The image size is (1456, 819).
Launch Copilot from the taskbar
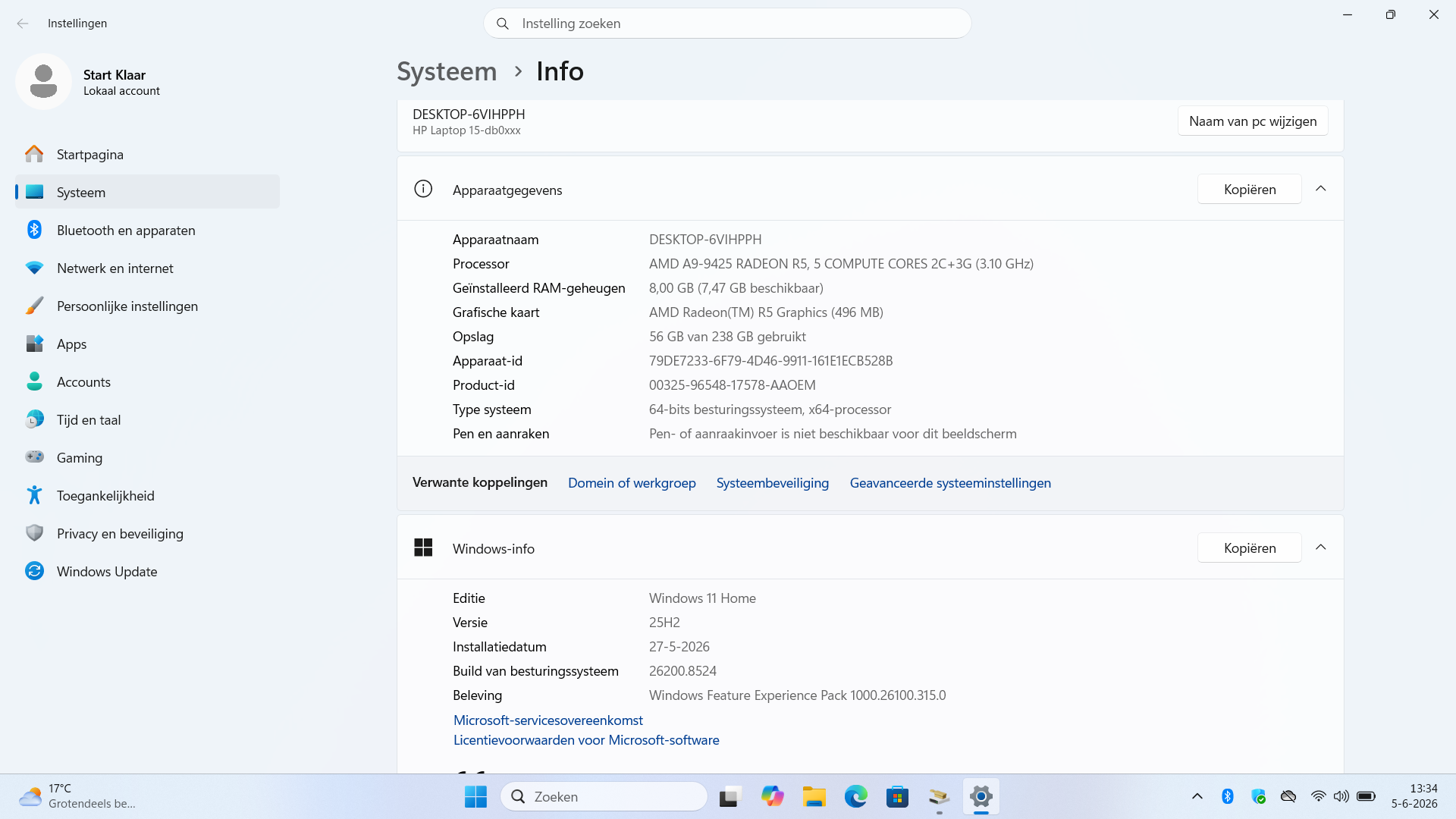[772, 797]
